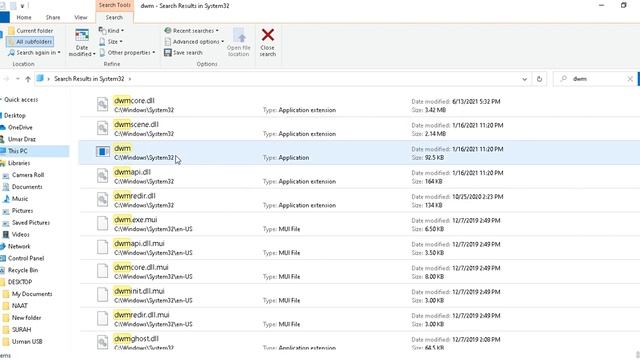Open OneDrive in navigation pane

tap(20, 127)
